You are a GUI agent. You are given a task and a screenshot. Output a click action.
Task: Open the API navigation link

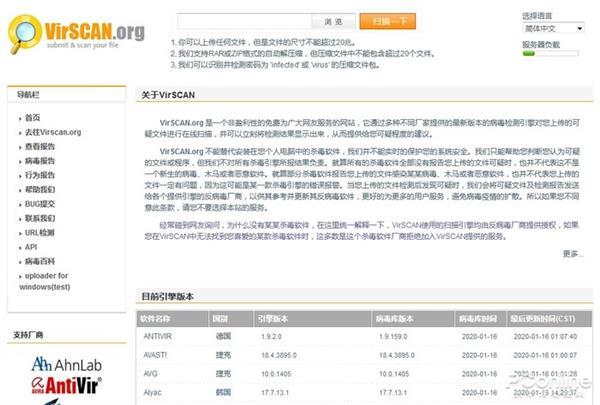pyautogui.click(x=31, y=247)
